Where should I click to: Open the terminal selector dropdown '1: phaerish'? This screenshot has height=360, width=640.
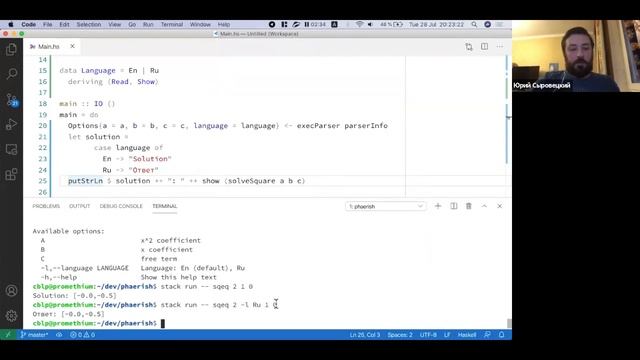click(386, 206)
